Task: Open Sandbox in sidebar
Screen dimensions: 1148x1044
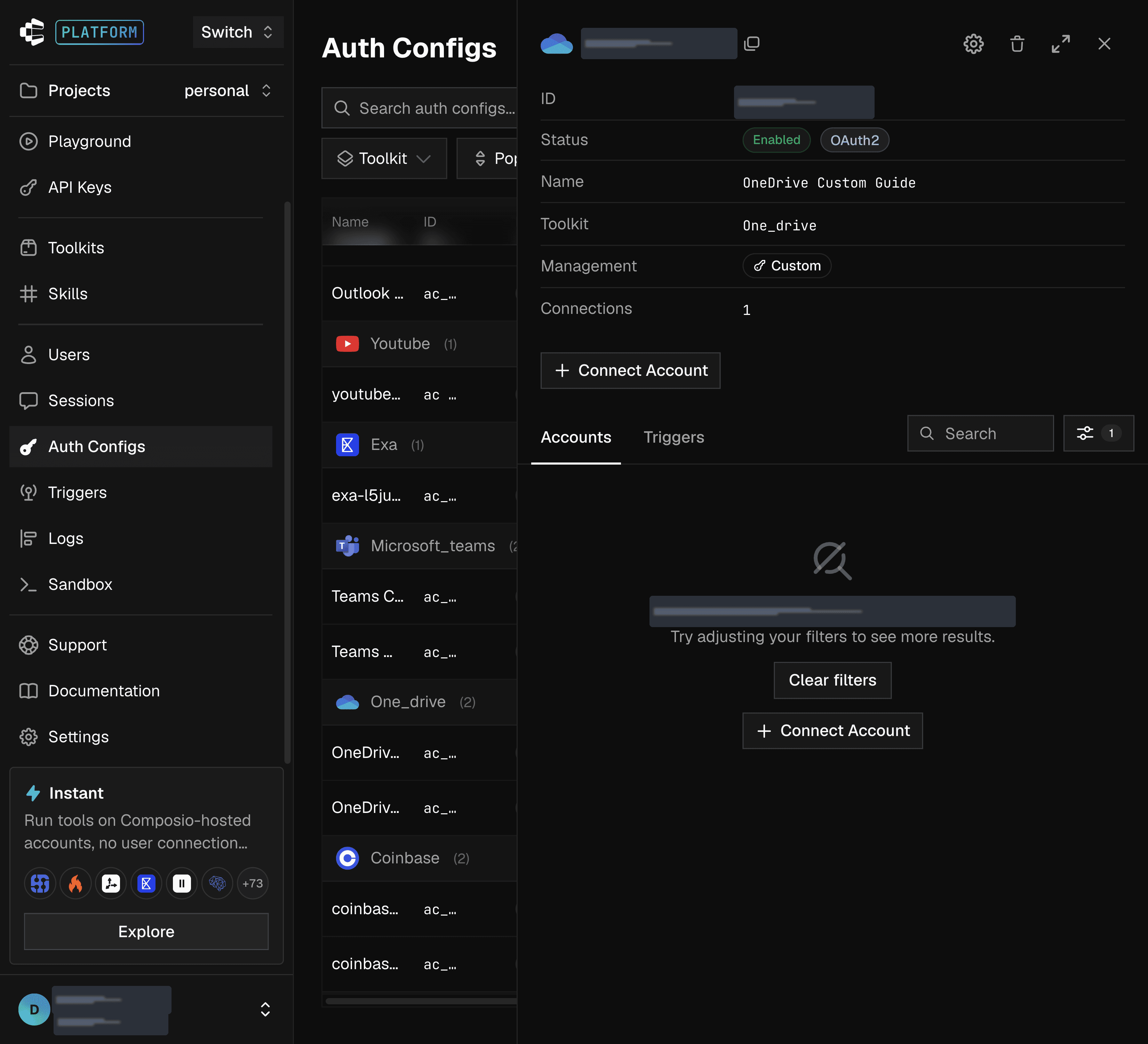Action: (x=141, y=584)
